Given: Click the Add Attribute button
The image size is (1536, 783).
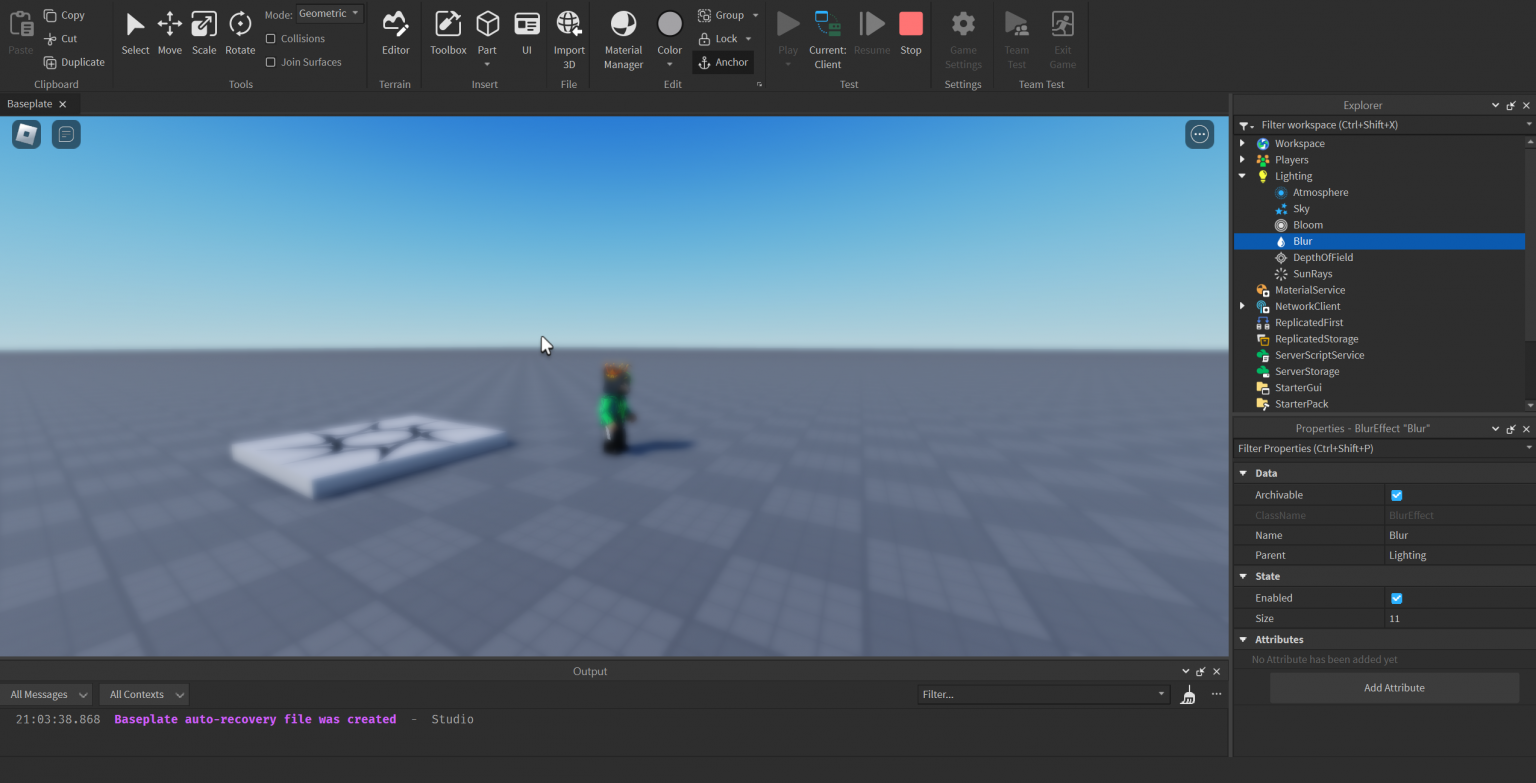Looking at the screenshot, I should (1394, 687).
